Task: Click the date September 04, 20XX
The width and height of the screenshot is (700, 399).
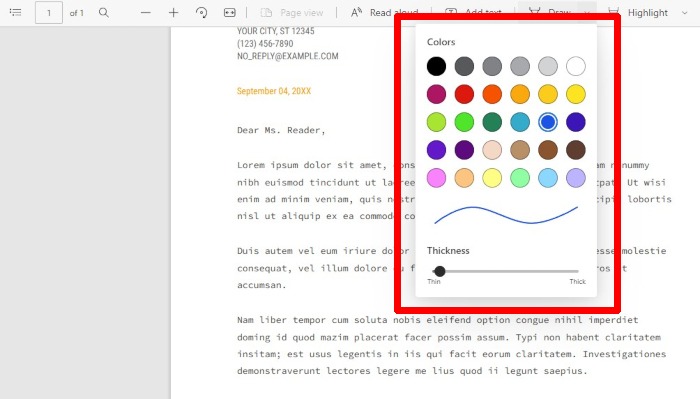Action: tap(274, 91)
